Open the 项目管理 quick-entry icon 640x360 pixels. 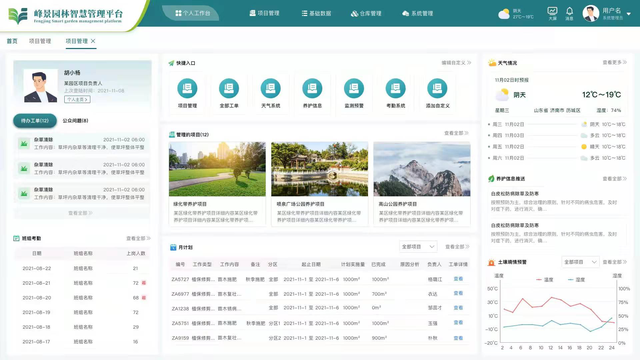(x=187, y=88)
